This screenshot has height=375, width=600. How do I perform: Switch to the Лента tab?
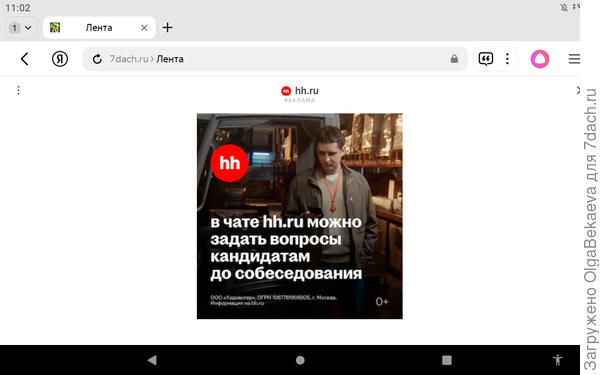(x=99, y=28)
